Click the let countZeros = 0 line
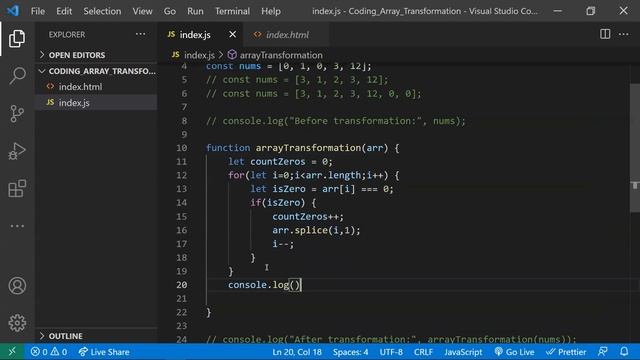 coord(280,162)
